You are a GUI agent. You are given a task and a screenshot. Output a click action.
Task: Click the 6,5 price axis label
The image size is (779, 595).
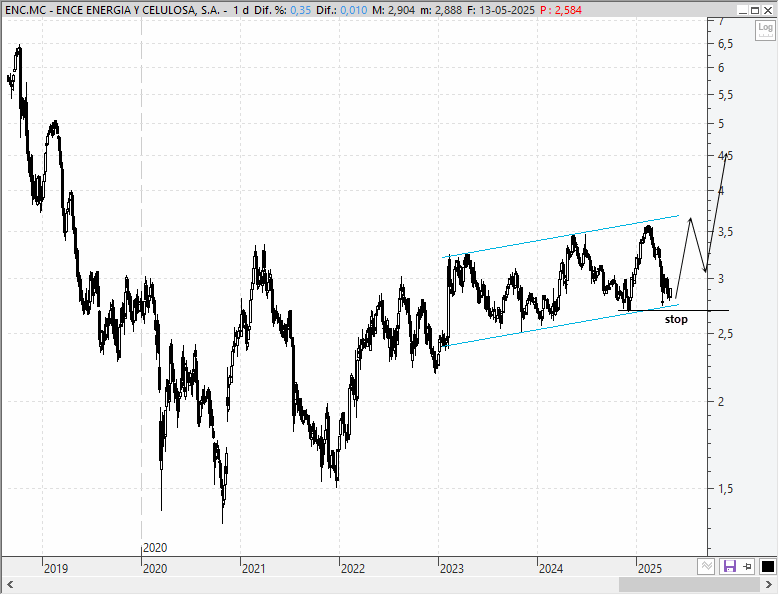[725, 44]
